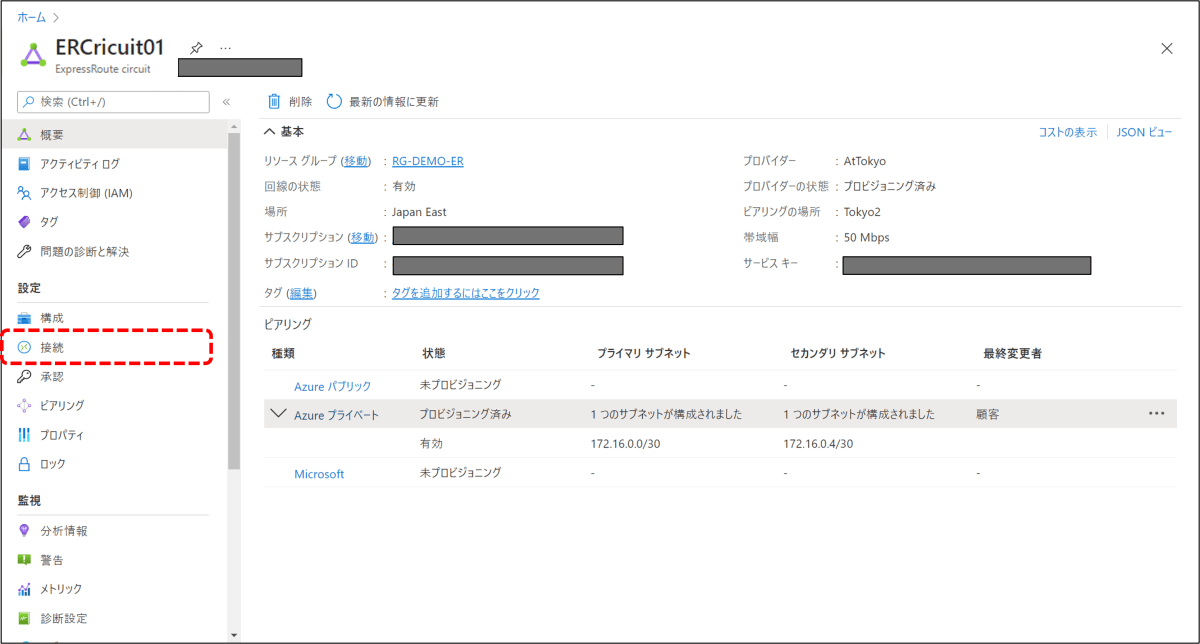Open the Microsoft peering link
The image size is (1200, 644).
tap(319, 474)
